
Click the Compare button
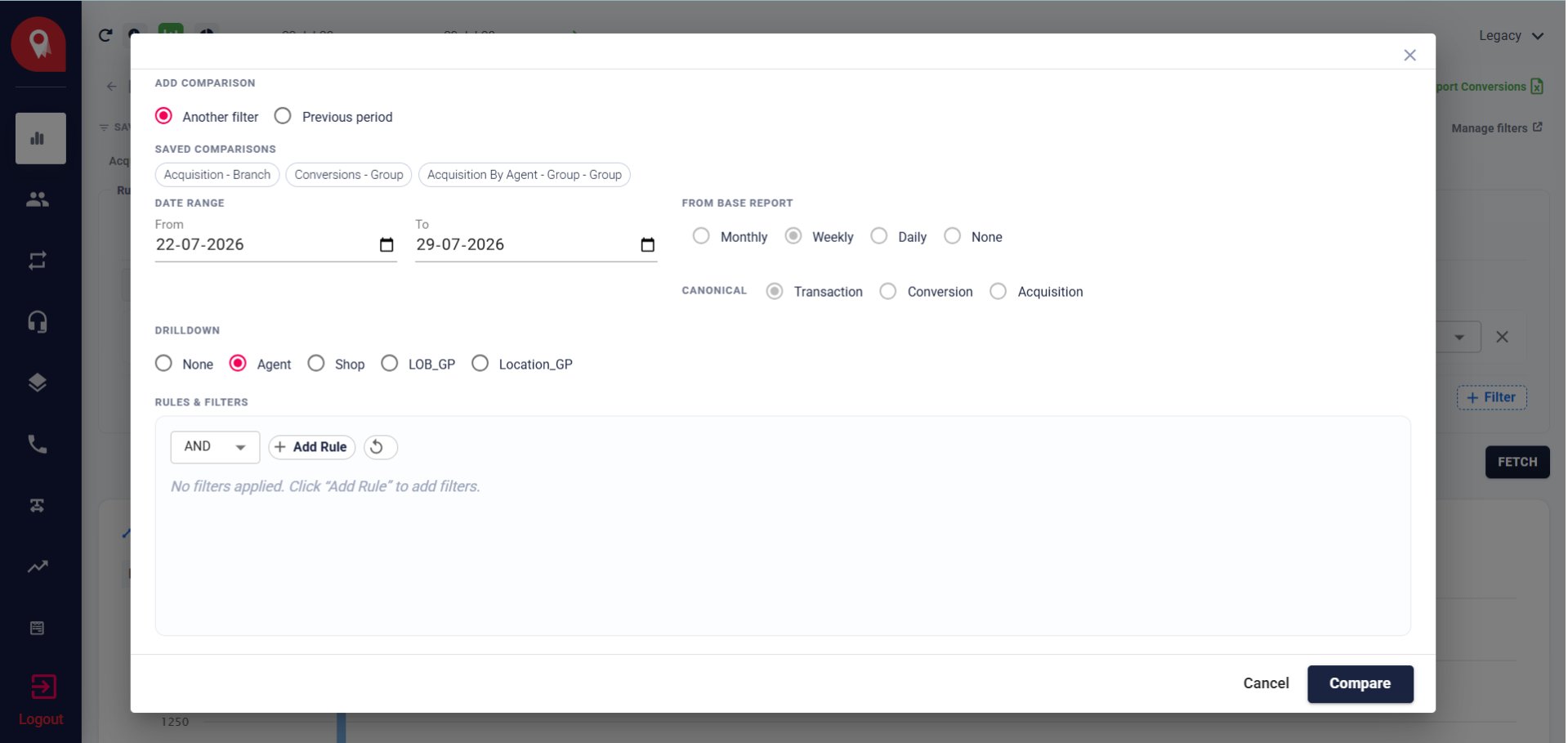pyautogui.click(x=1360, y=684)
